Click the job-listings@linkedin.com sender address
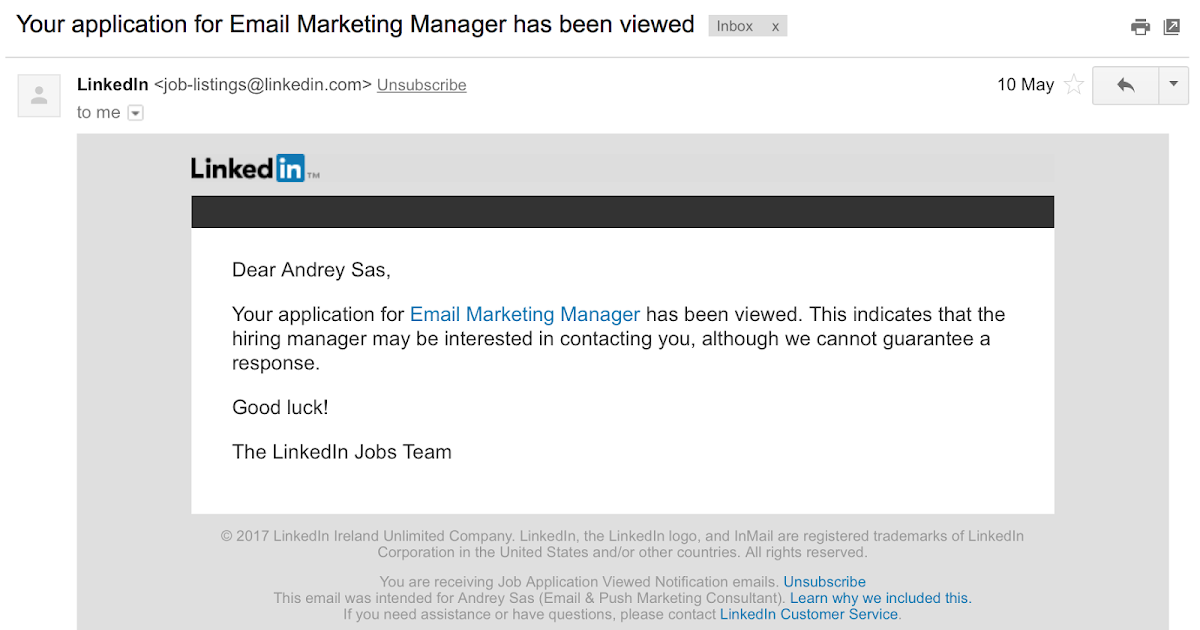The image size is (1200, 630). 262,85
